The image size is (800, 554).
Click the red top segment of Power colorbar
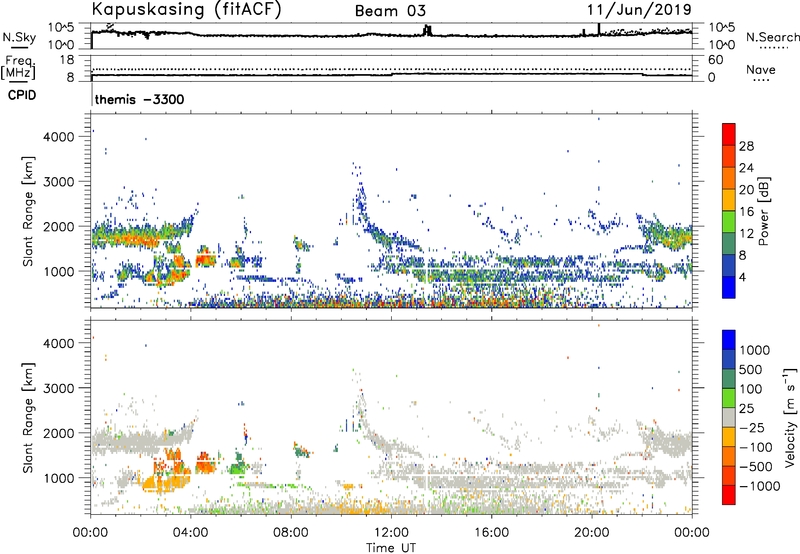click(x=729, y=135)
